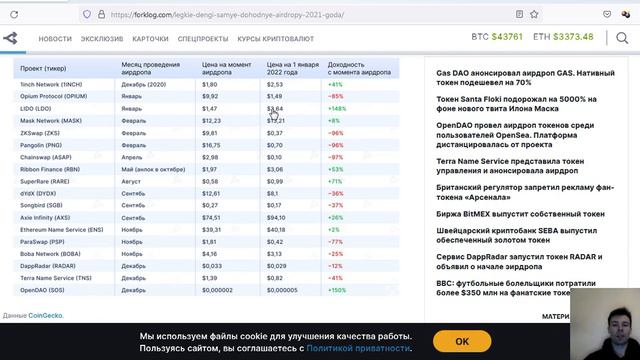This screenshot has height=360, width=640.
Task: Open the CoinGecko data source link
Action: [45, 316]
